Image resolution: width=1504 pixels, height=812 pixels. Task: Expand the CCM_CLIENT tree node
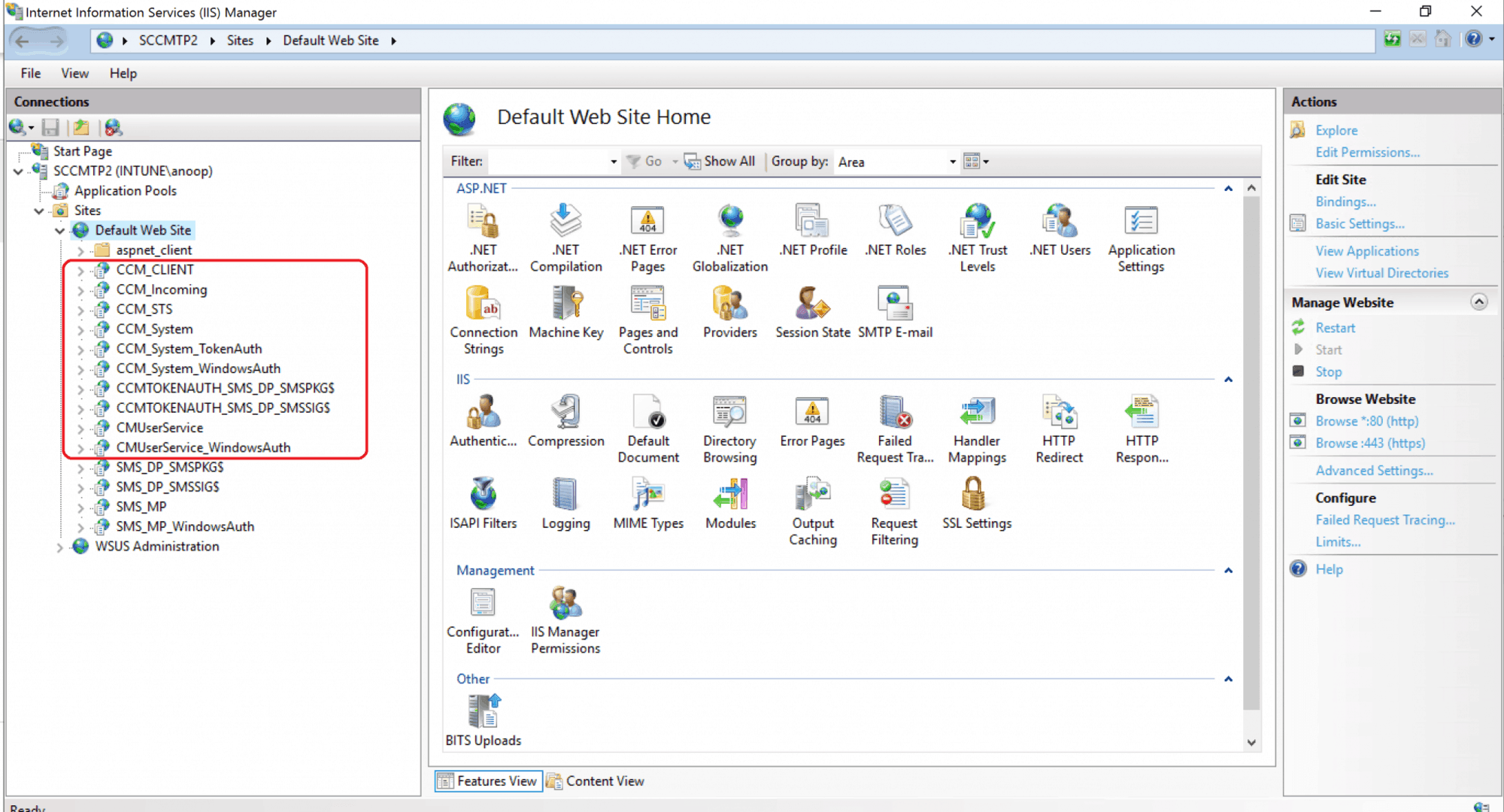coord(80,270)
